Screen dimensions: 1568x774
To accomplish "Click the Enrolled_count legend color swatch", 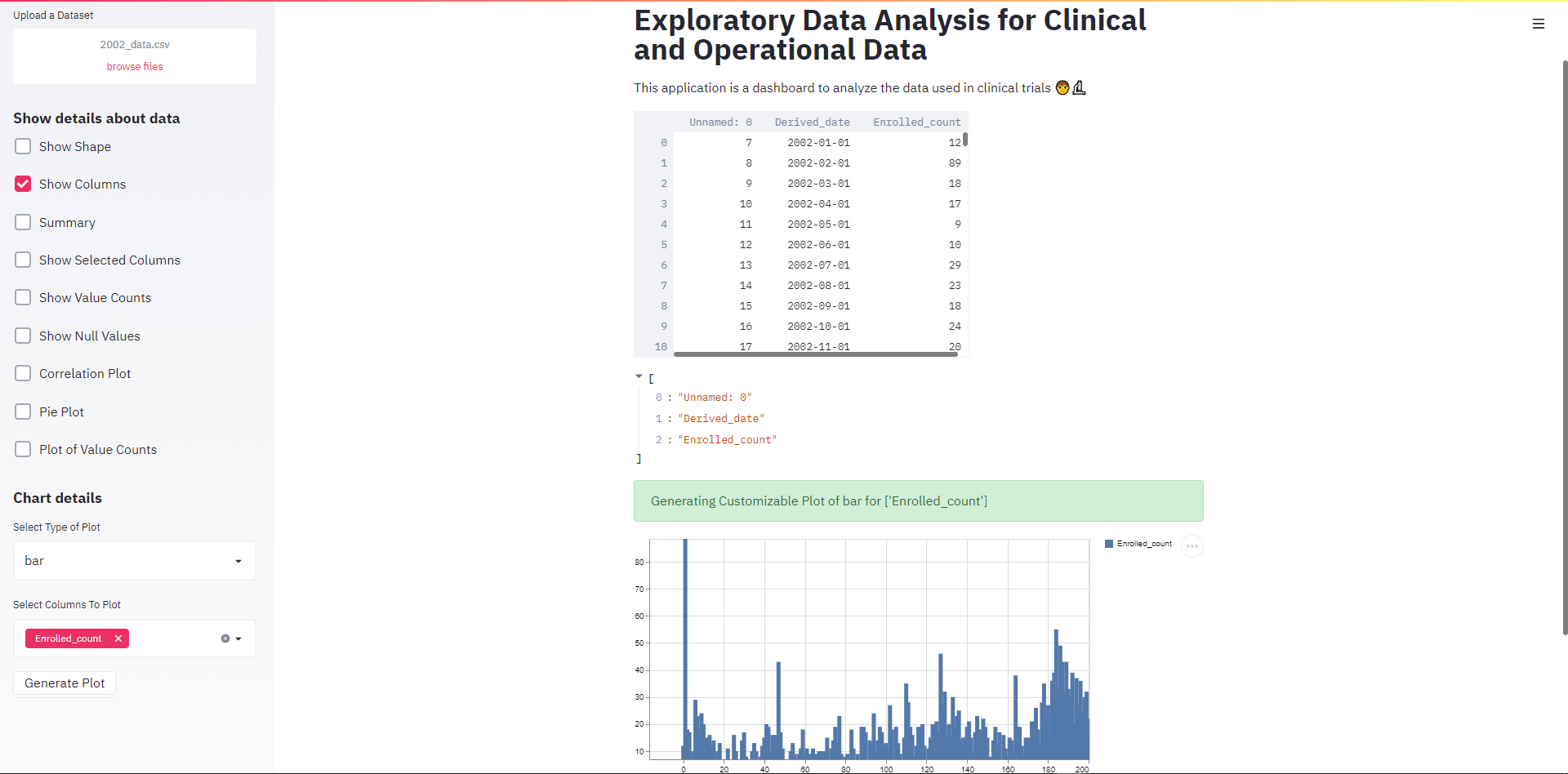I will click(x=1109, y=544).
